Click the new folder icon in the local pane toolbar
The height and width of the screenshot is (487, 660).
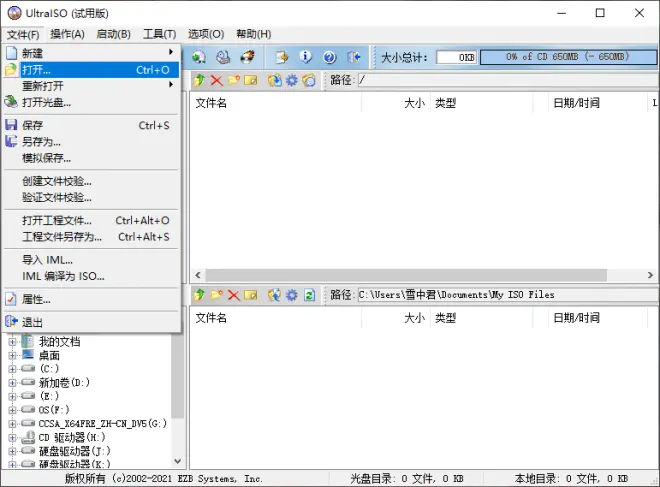tap(216, 295)
